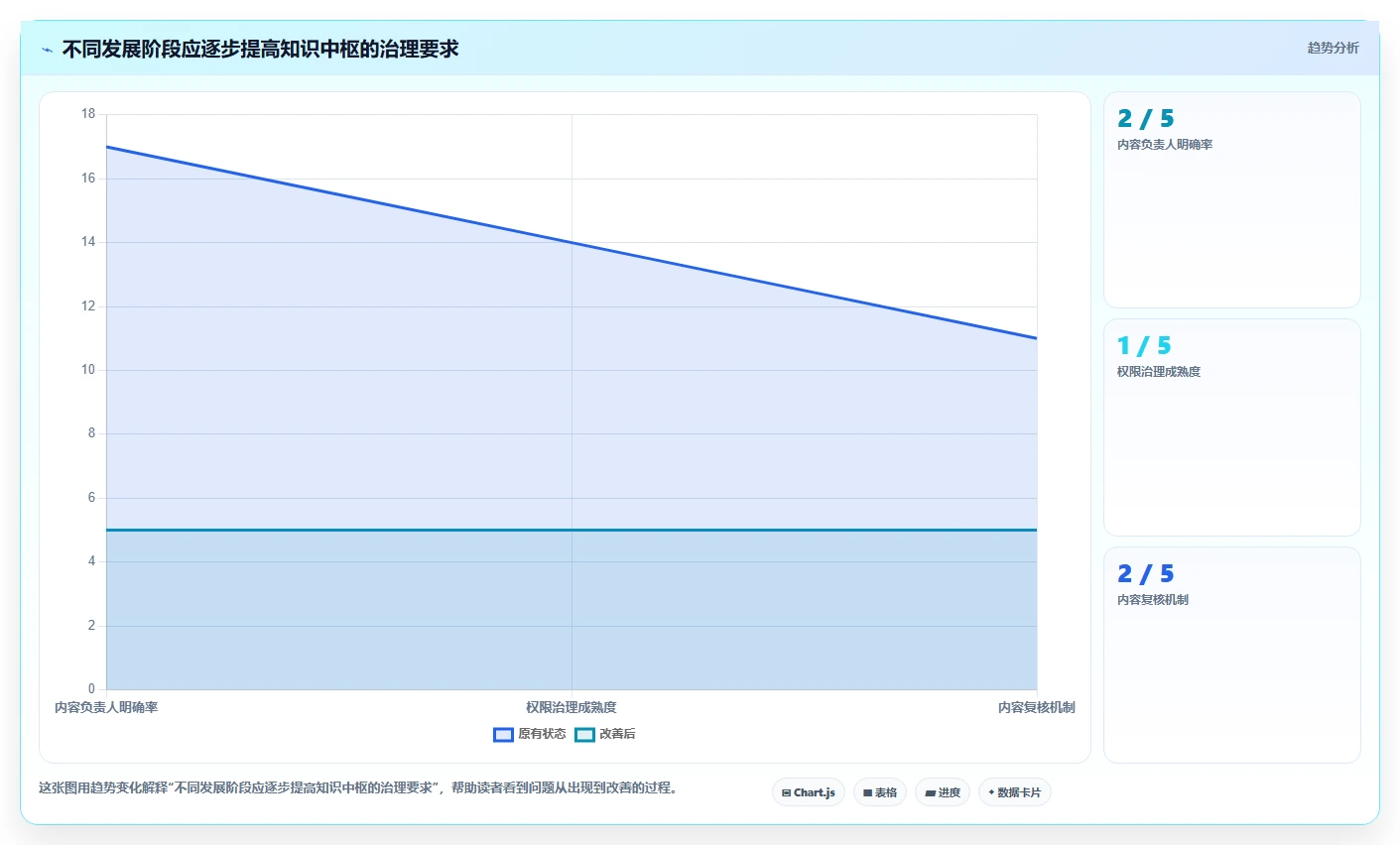The image size is (1400, 845).
Task: Toggle the 改善后 legend color box
Action: [x=584, y=734]
